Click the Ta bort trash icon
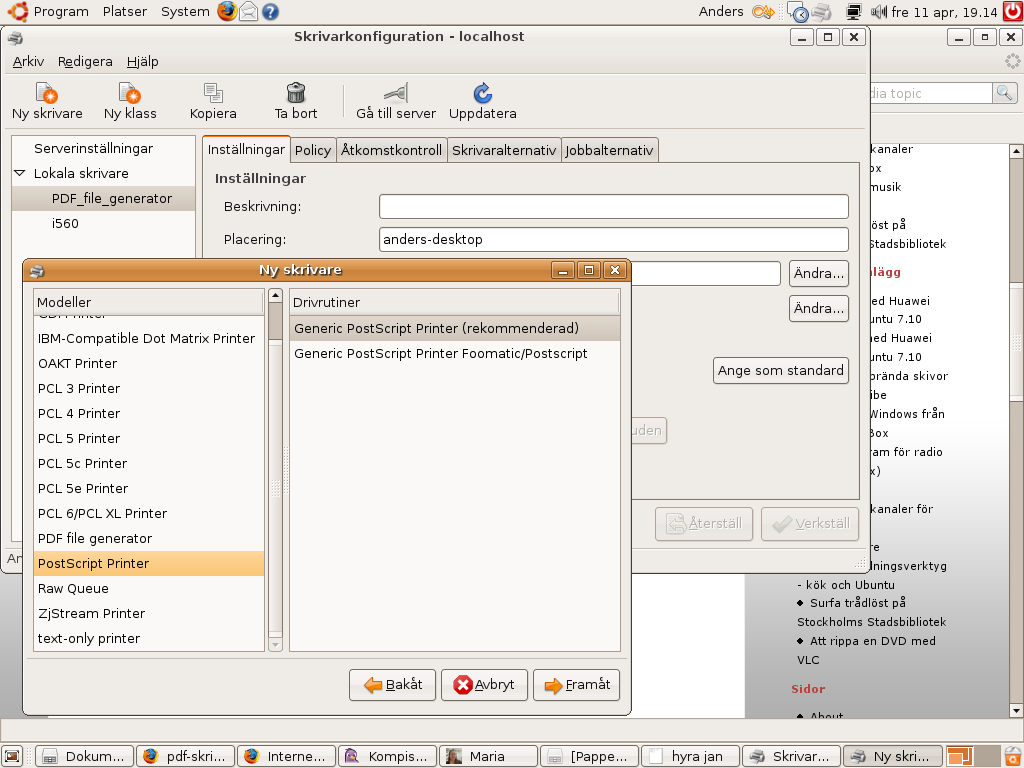 (296, 93)
